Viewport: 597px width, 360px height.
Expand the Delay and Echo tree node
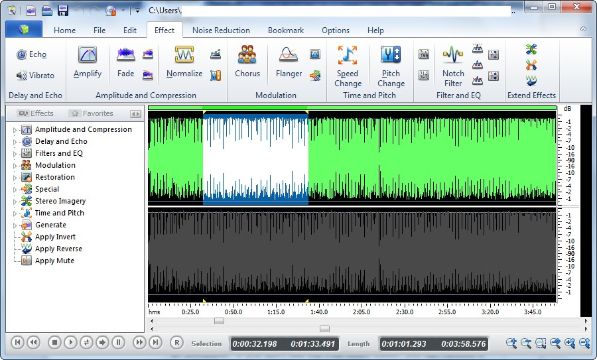point(14,142)
